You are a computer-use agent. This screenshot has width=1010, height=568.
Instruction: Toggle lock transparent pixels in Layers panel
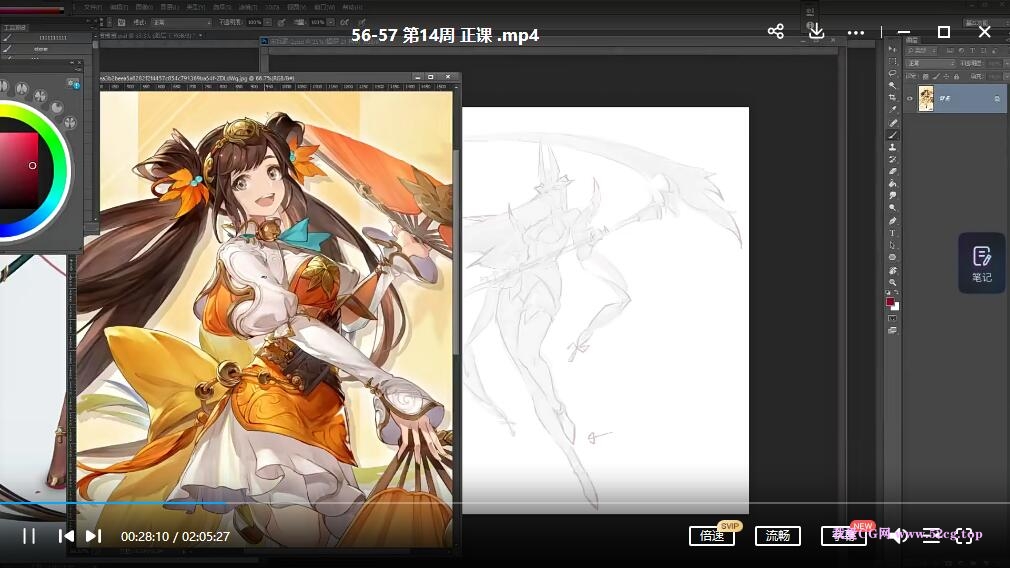(926, 76)
